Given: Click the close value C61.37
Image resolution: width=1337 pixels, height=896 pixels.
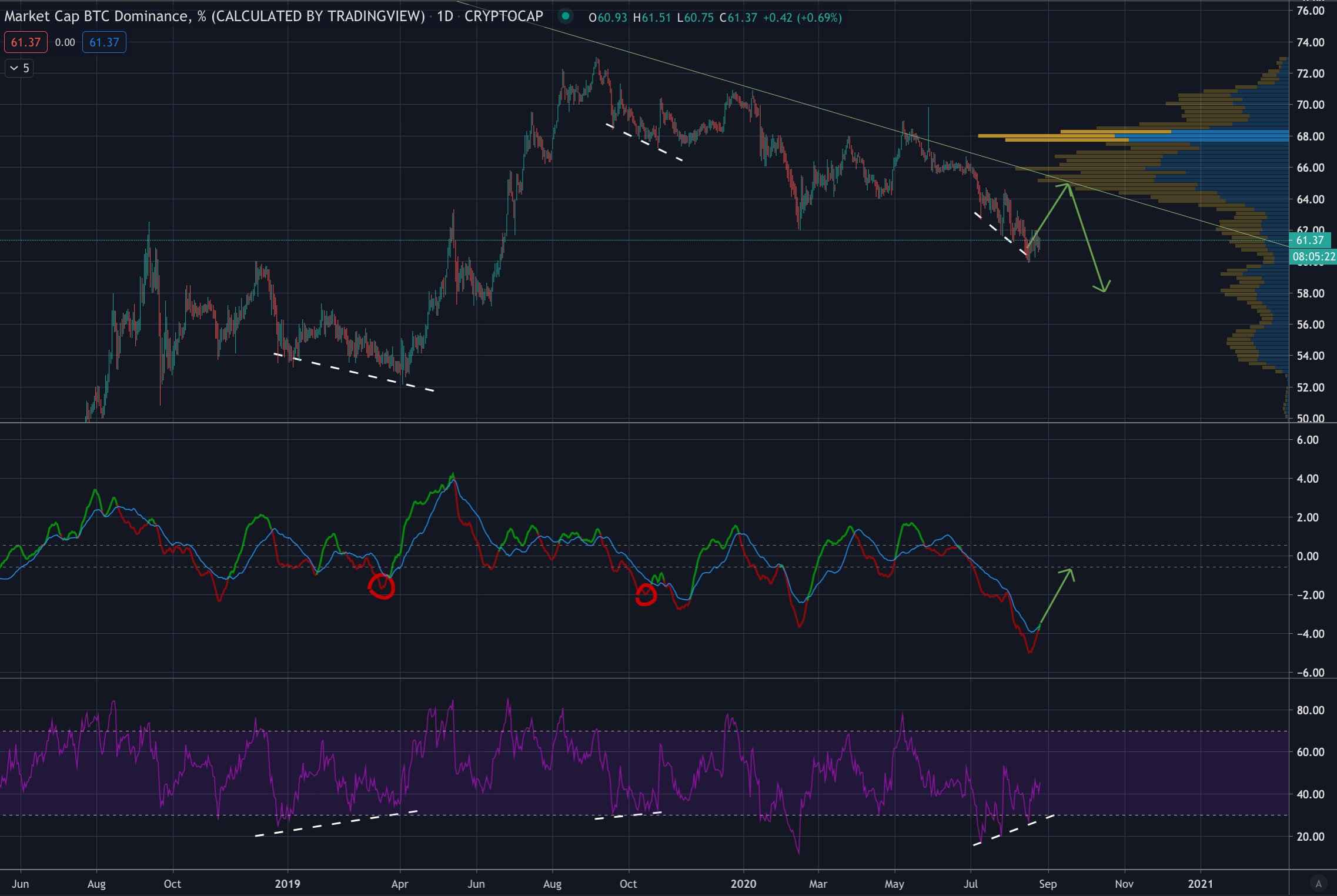Looking at the screenshot, I should [x=738, y=18].
